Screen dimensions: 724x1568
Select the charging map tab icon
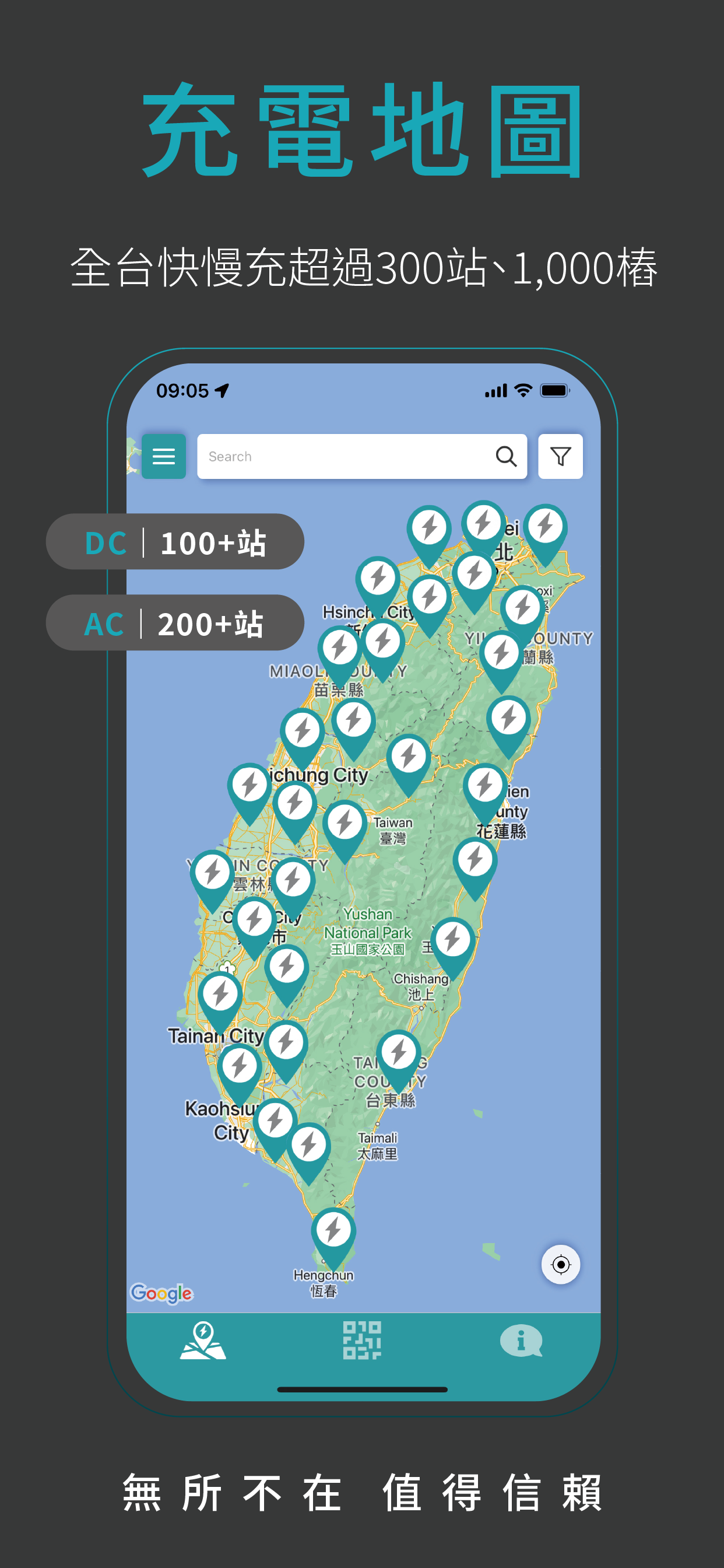click(x=203, y=1340)
